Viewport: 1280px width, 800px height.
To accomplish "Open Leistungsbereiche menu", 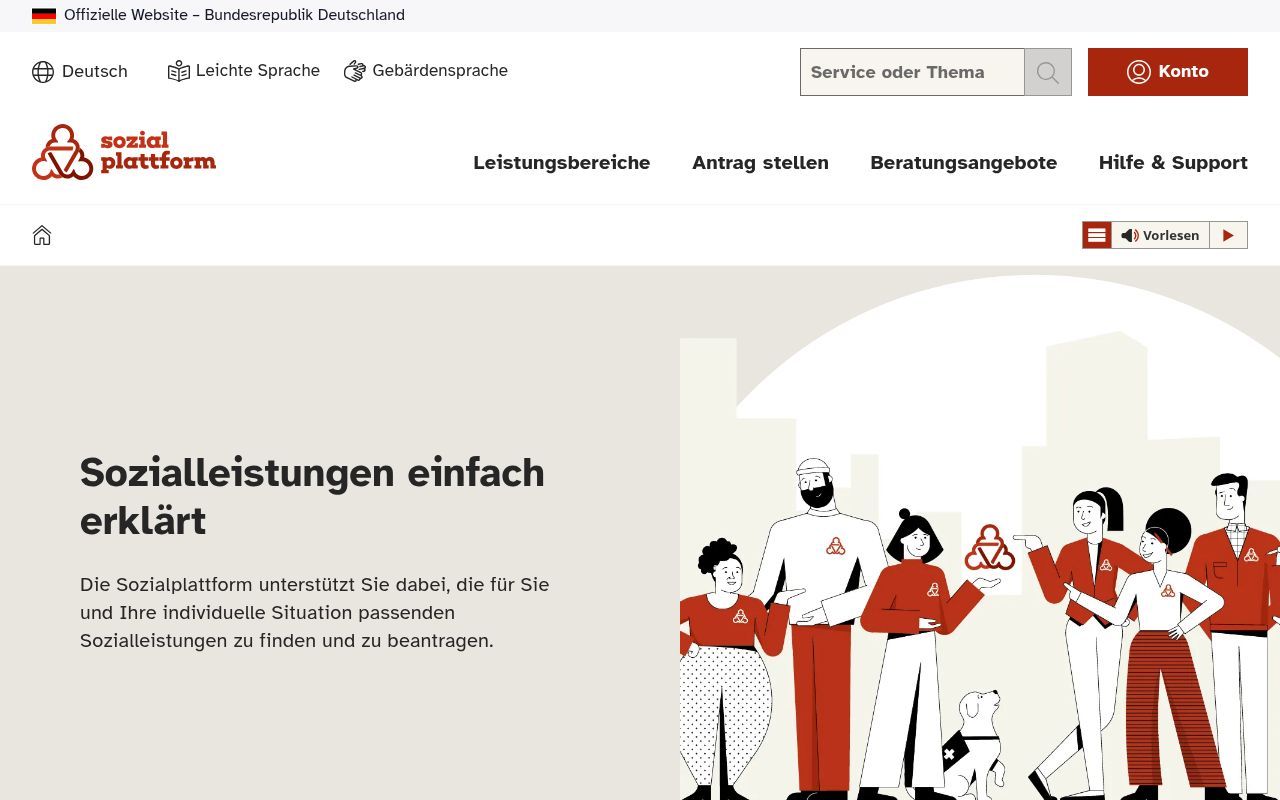I will tap(562, 162).
